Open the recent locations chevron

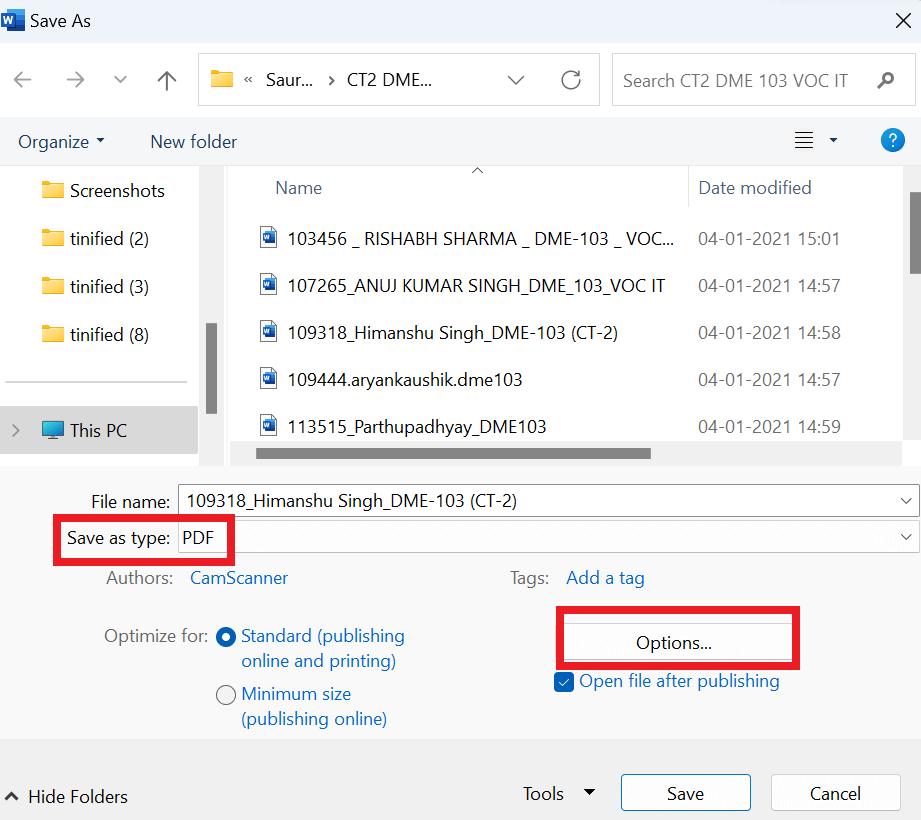120,79
